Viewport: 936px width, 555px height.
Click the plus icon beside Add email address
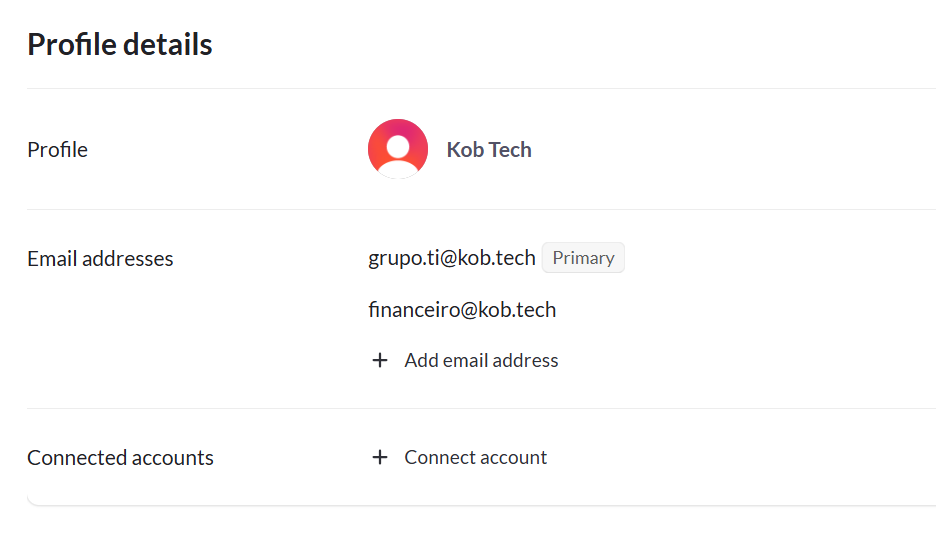(x=380, y=360)
